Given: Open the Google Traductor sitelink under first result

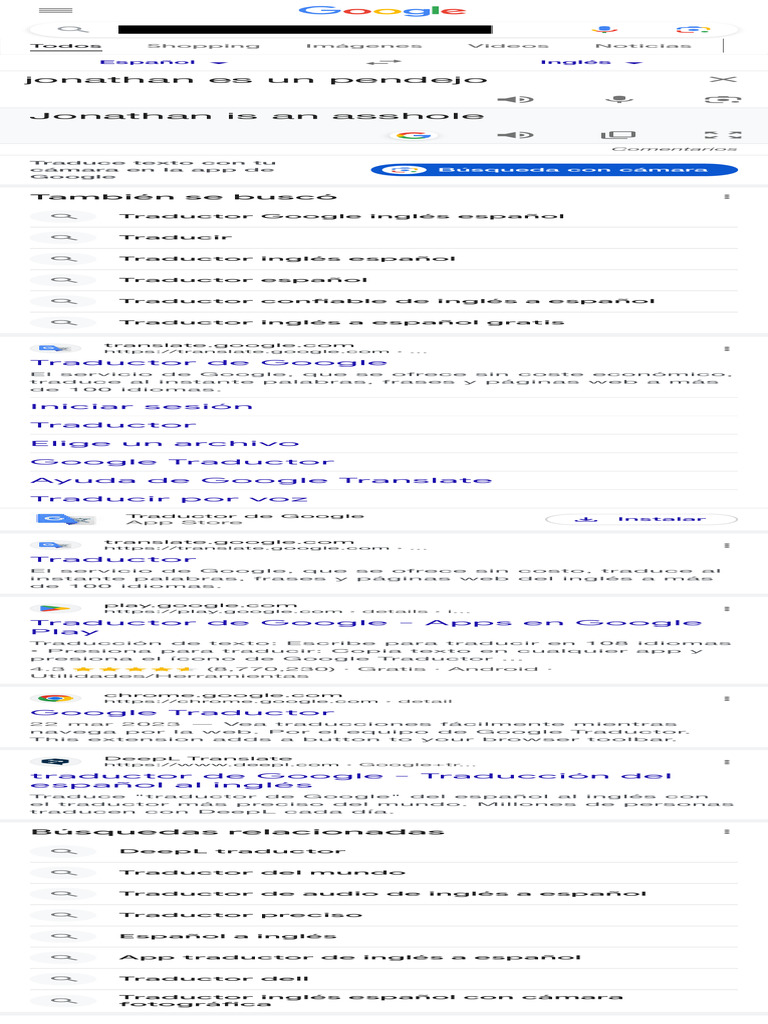Looking at the screenshot, I should 182,462.
